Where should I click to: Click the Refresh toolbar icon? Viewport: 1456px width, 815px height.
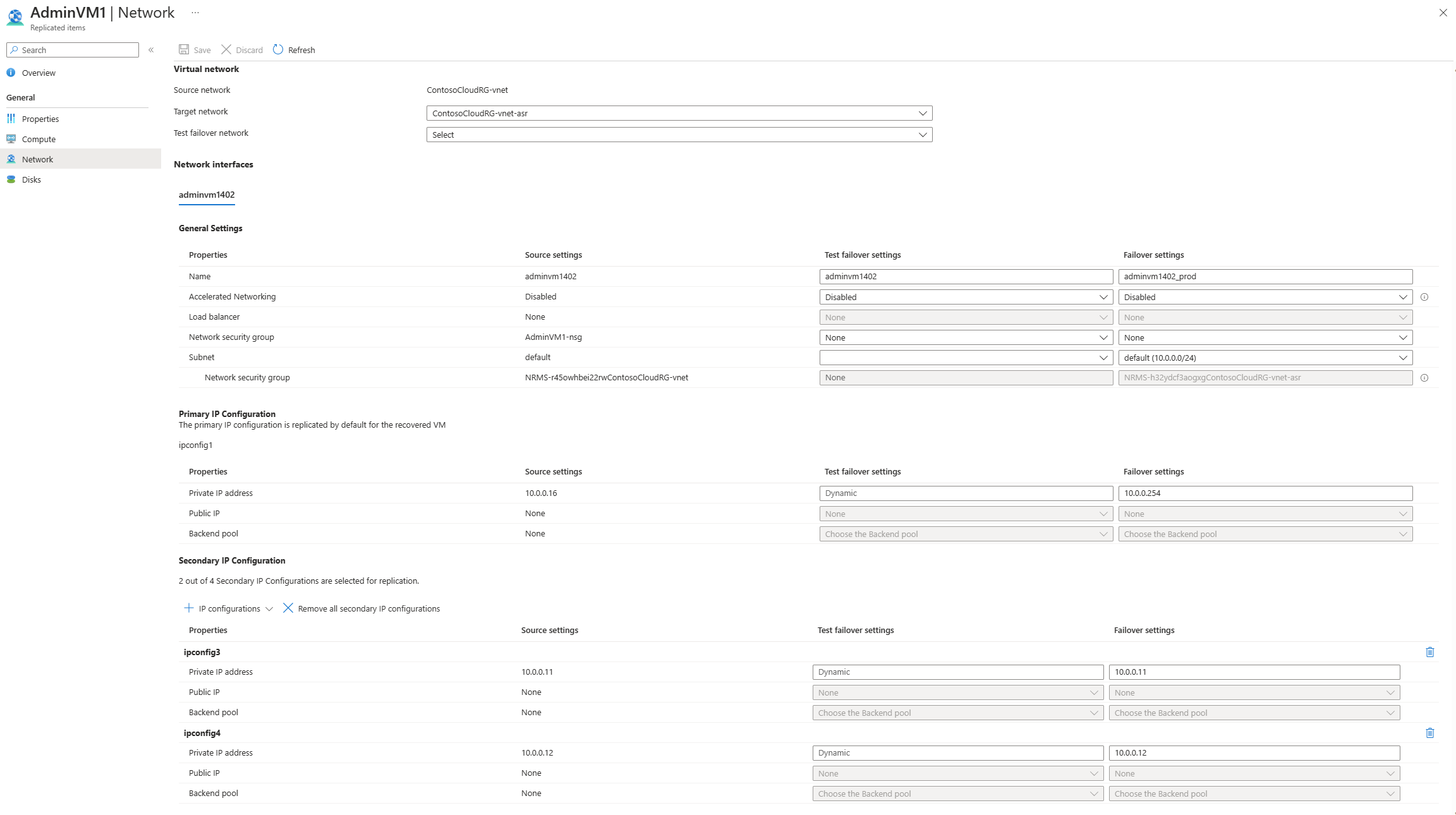coord(278,49)
